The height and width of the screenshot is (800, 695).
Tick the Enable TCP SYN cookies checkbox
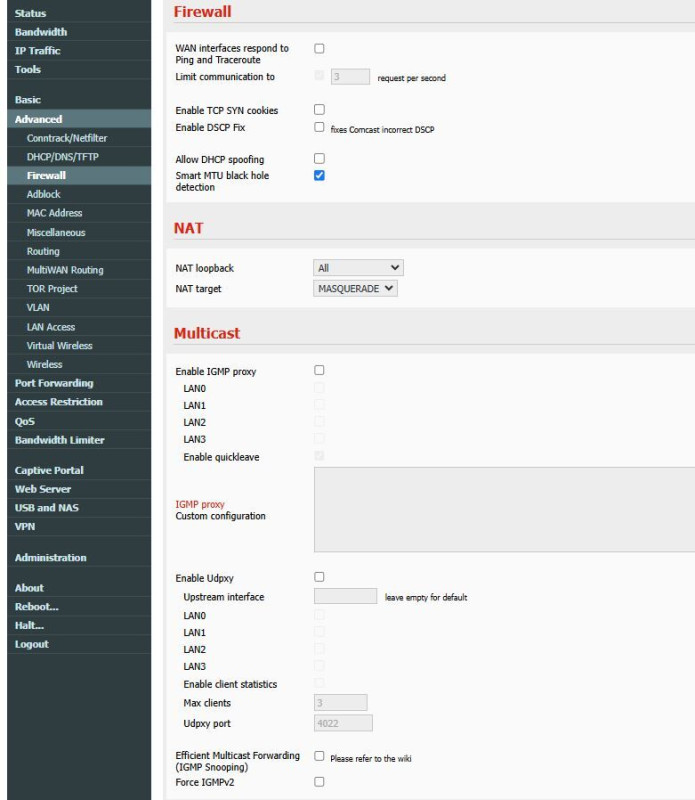point(319,110)
